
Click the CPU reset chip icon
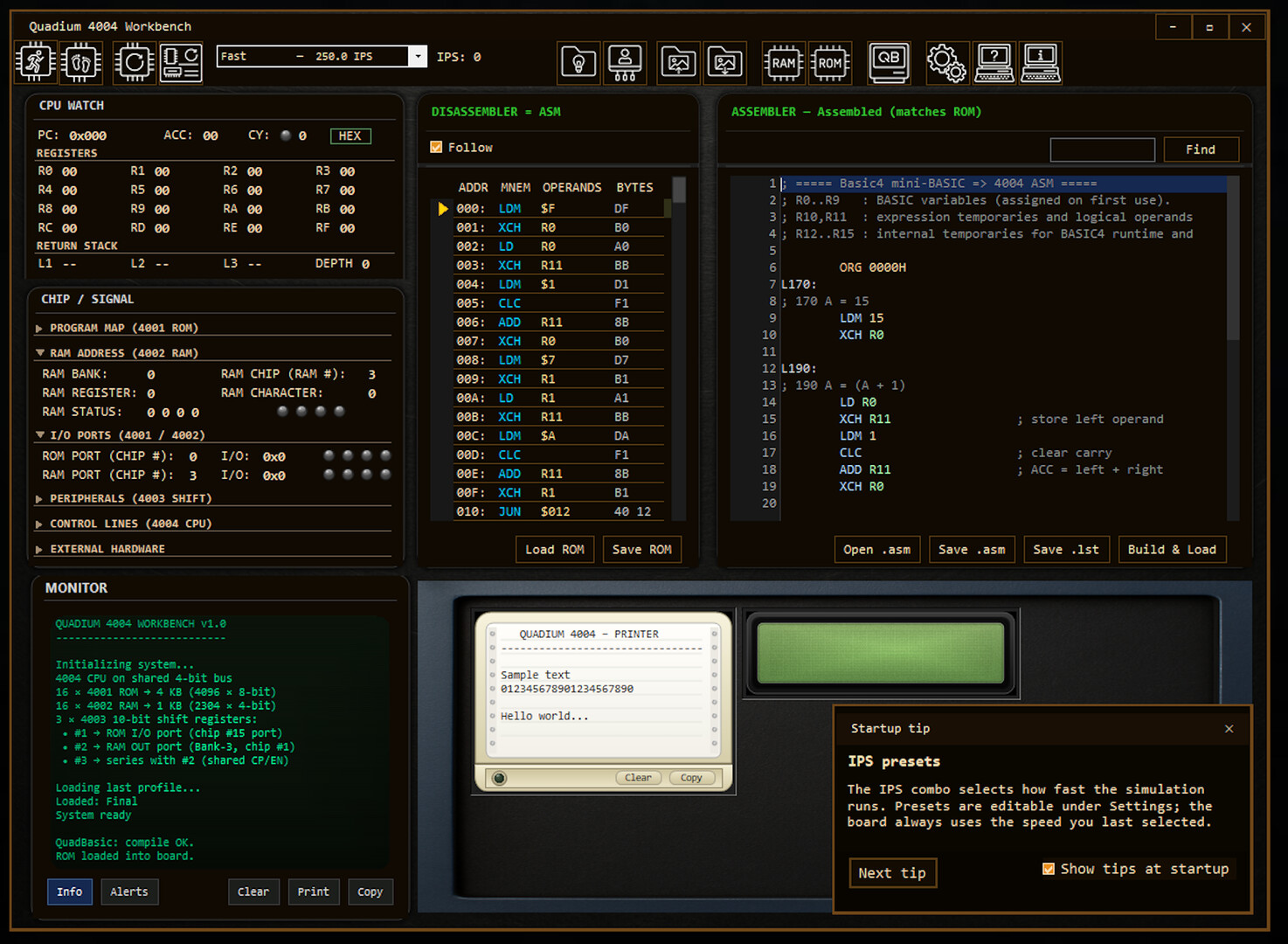tap(135, 63)
